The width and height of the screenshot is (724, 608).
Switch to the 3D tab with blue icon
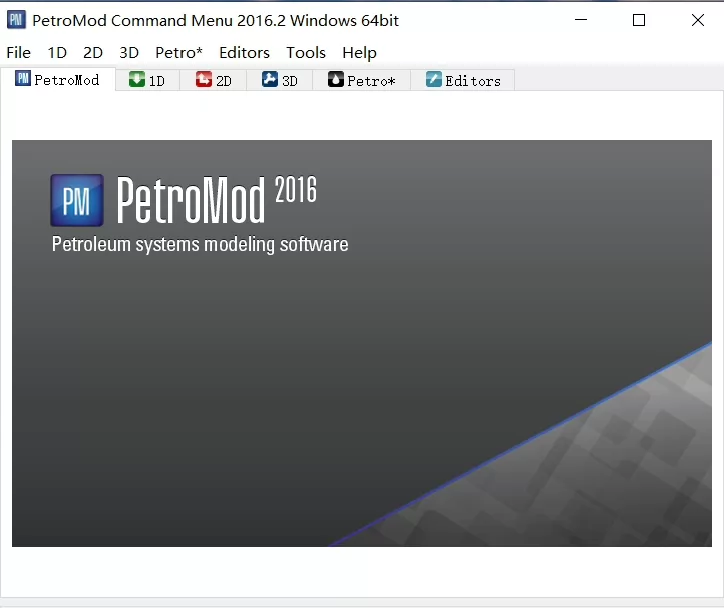[x=280, y=80]
